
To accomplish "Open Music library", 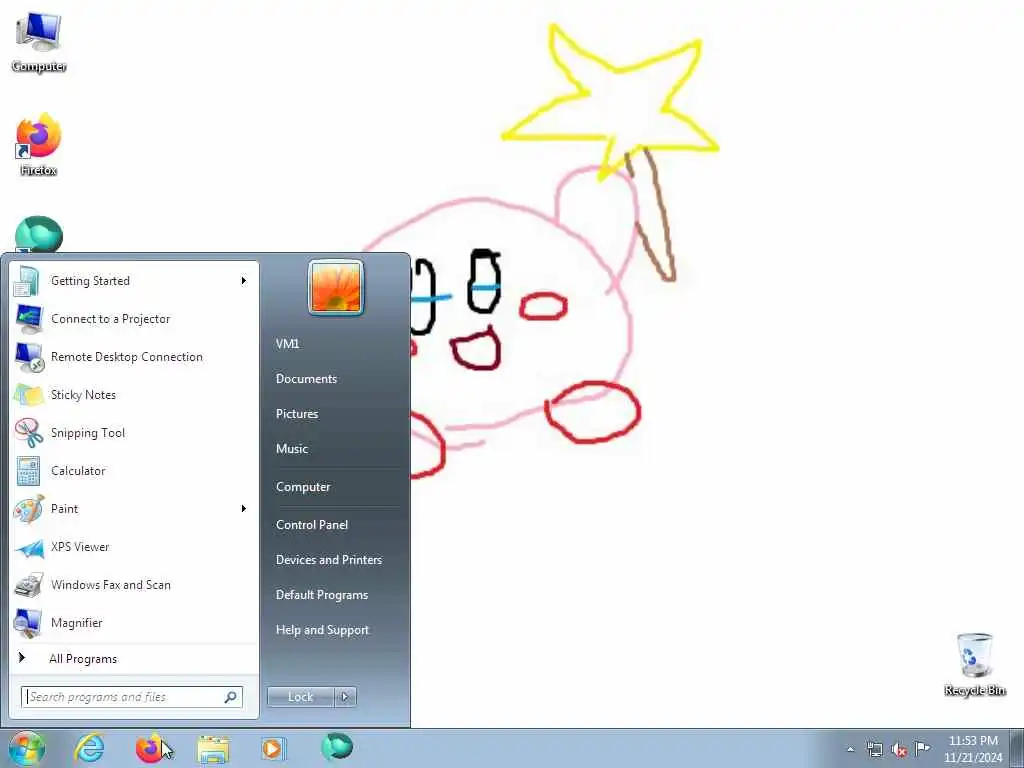I will click(x=292, y=449).
